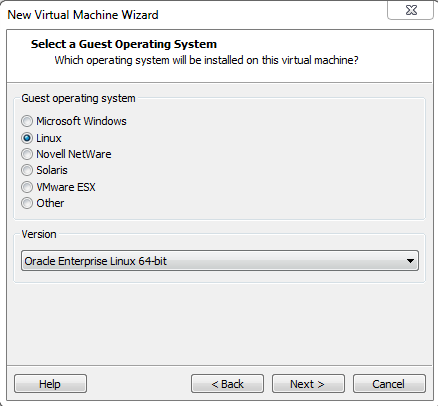The width and height of the screenshot is (438, 406).
Task: Choose Novell NetWare as guest OS
Action: (x=27, y=154)
